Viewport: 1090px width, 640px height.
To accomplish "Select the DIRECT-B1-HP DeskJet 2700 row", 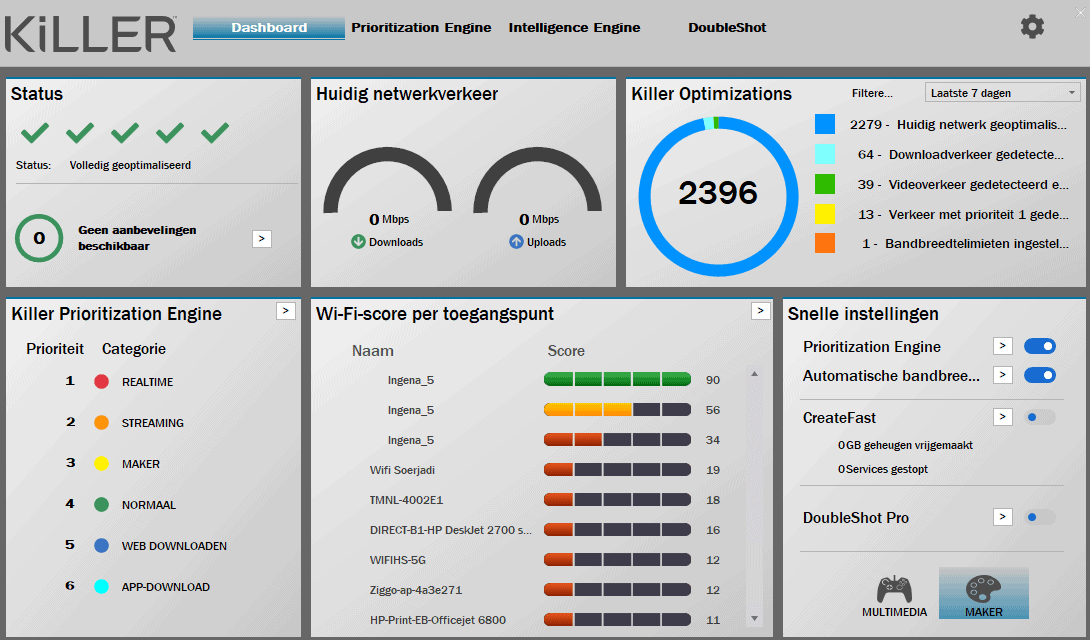I will (x=544, y=530).
